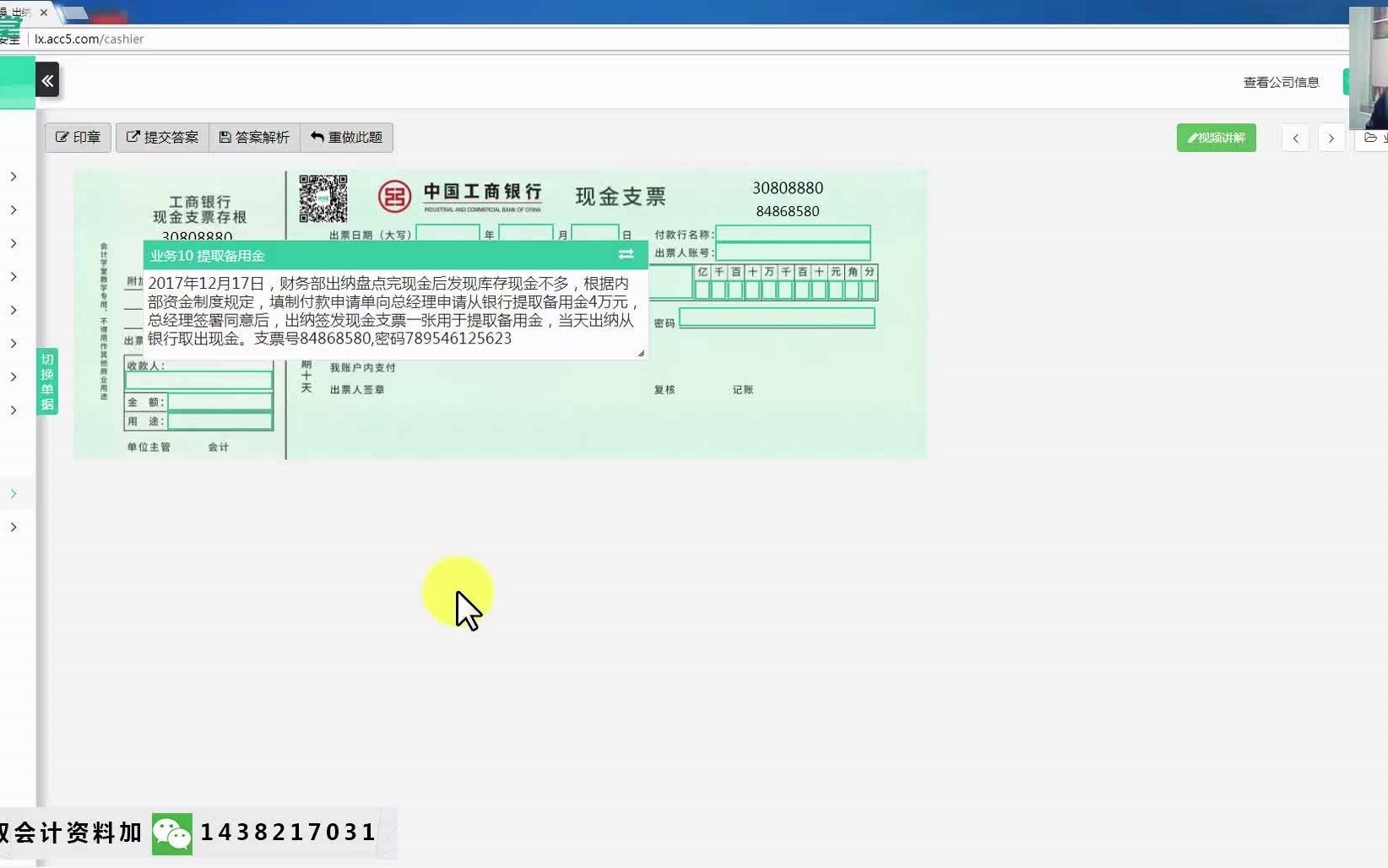1388x868 pixels.
Task: Go to next question arrow
Action: [x=1331, y=138]
